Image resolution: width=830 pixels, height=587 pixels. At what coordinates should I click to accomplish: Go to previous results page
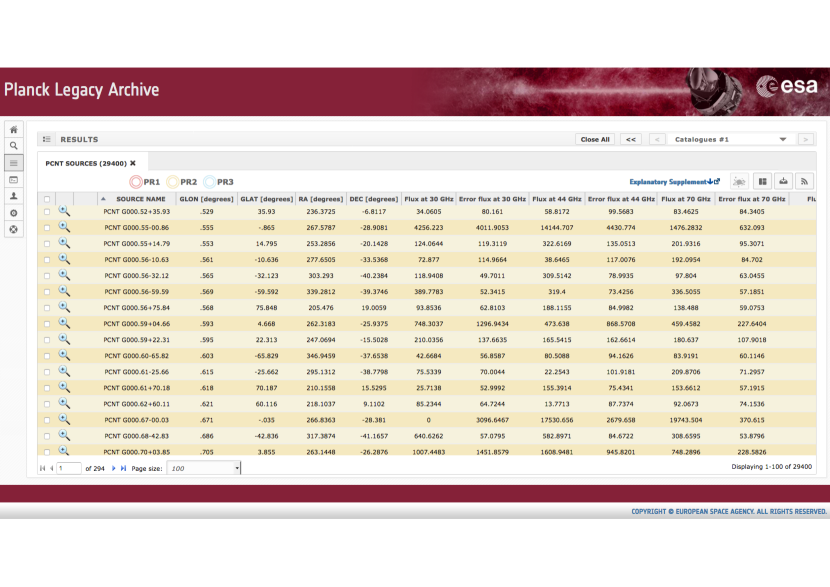51,468
